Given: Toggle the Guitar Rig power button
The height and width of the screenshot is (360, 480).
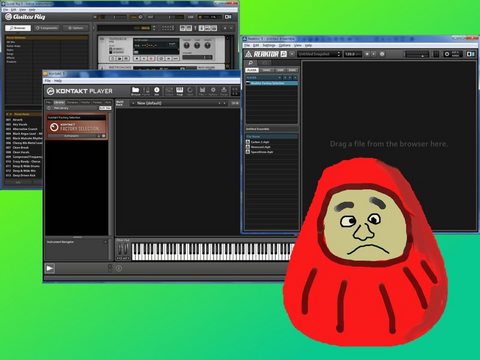Looking at the screenshot, I should pyautogui.click(x=228, y=17).
